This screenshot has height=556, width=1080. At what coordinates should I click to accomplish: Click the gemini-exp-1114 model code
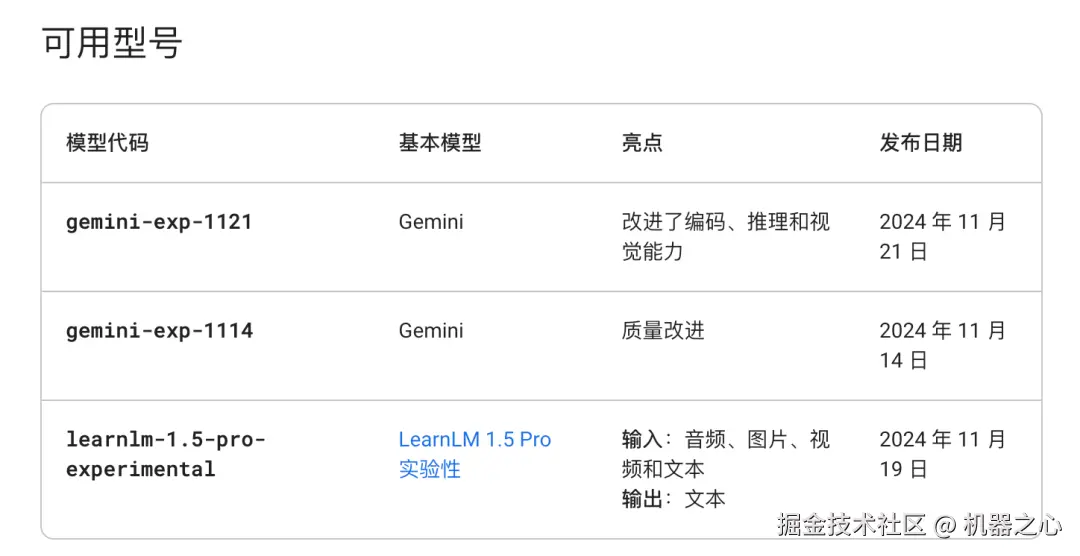159,331
